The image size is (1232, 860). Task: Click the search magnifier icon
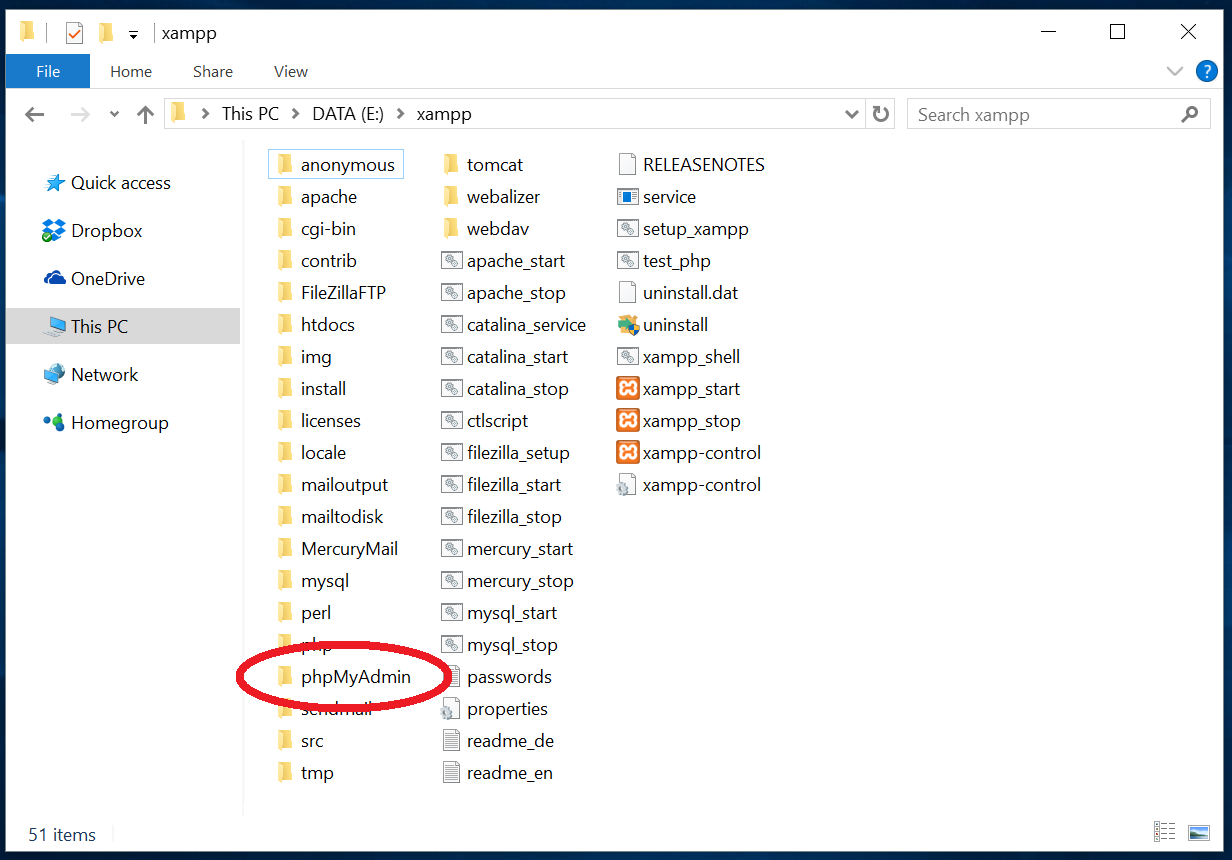(1189, 114)
